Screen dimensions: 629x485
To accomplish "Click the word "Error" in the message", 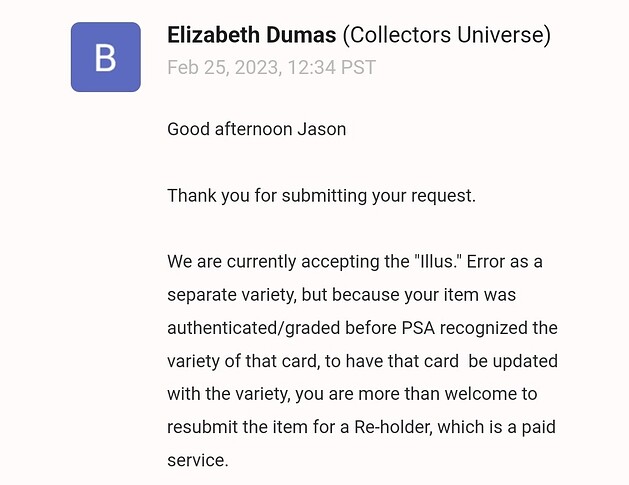I will 493,262.
